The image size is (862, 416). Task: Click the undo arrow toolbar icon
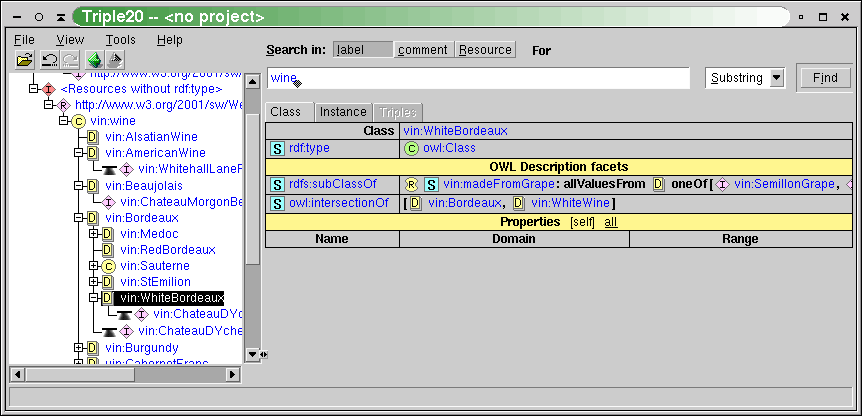coord(48,60)
